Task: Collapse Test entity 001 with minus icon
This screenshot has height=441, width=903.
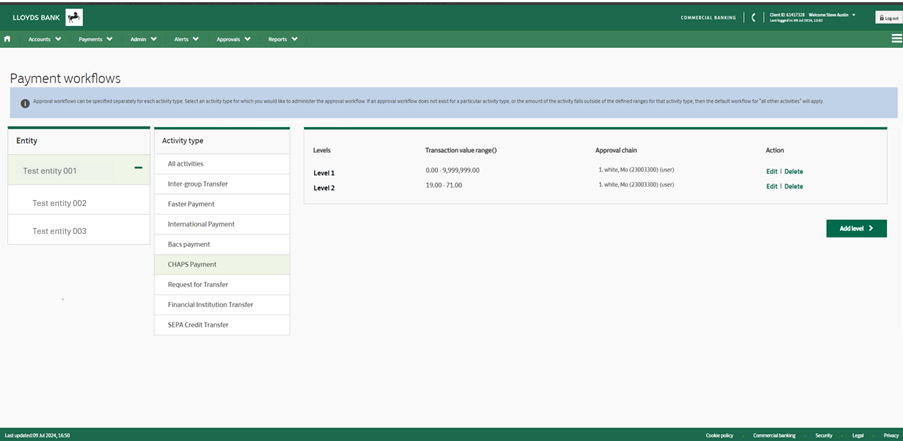Action: pyautogui.click(x=138, y=168)
